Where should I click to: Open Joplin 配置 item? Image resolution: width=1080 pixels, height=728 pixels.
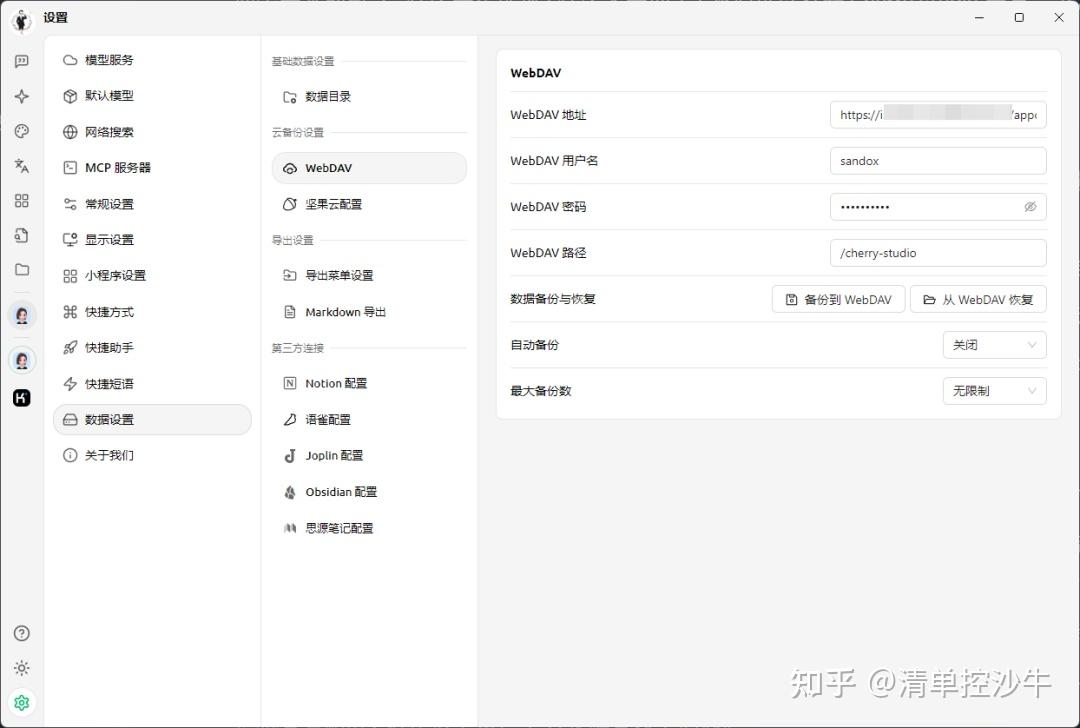coord(369,455)
